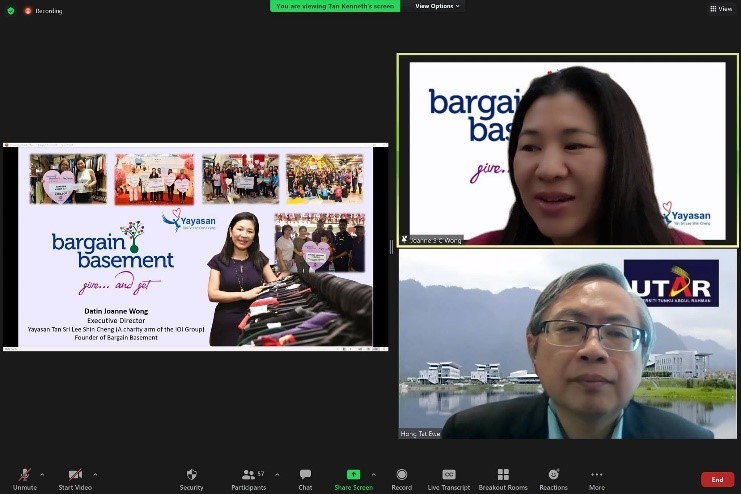741x494 pixels.
Task: Open video options arrow beside Start Video
Action: click(x=95, y=475)
